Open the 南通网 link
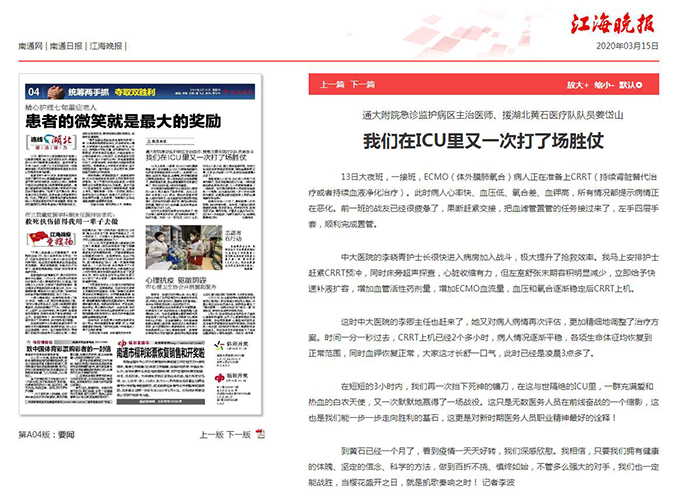 [32, 46]
